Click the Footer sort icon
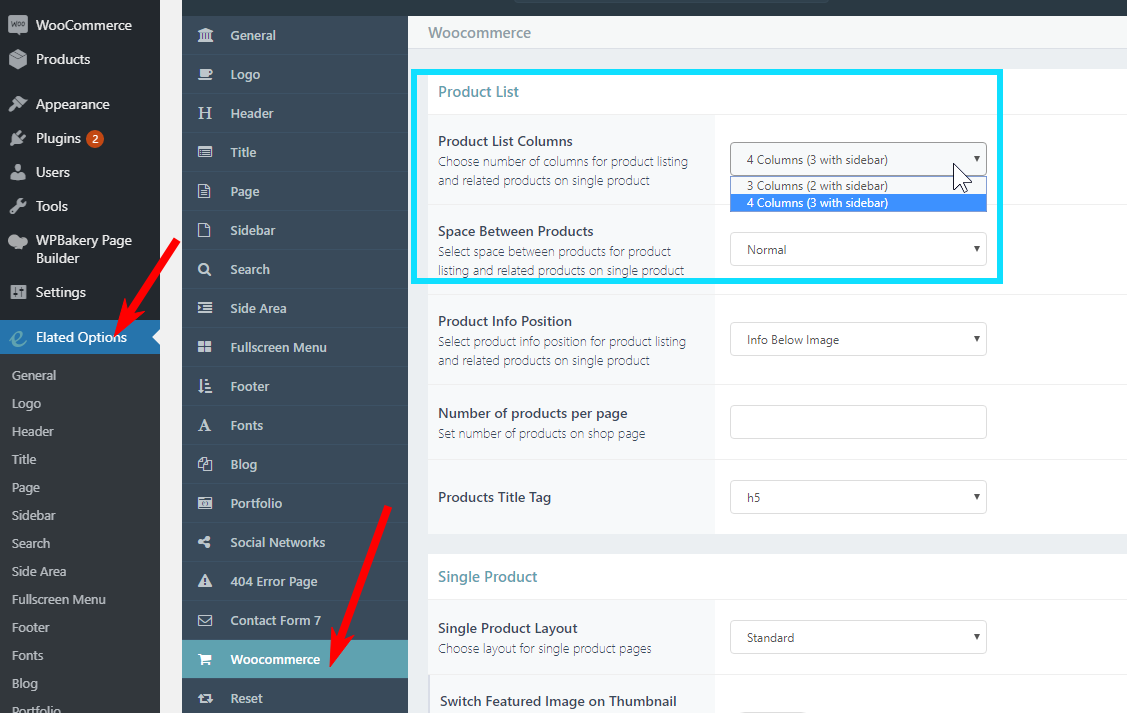 click(x=206, y=386)
